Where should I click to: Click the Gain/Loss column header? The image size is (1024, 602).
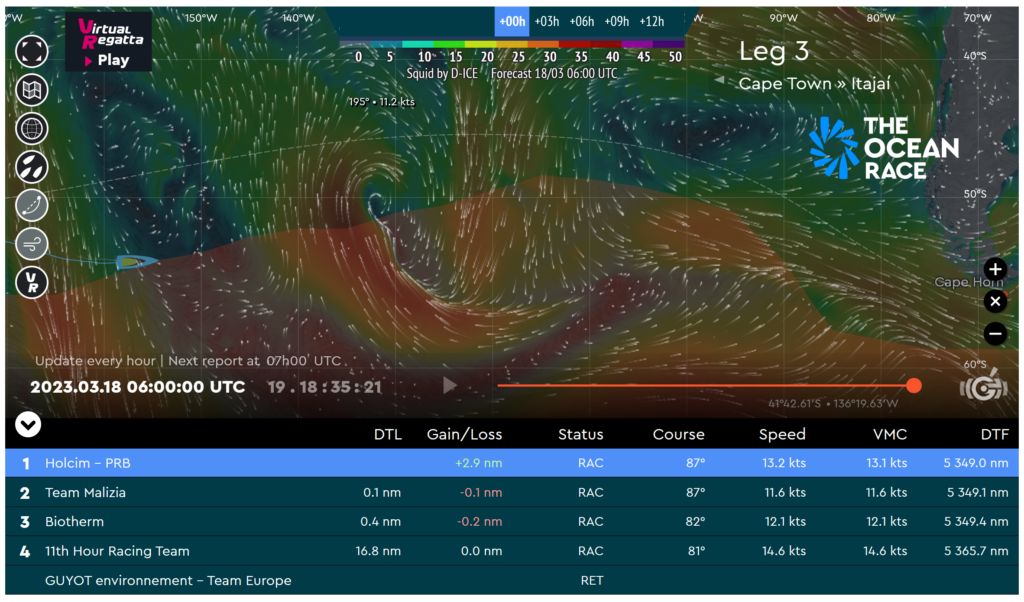(464, 435)
